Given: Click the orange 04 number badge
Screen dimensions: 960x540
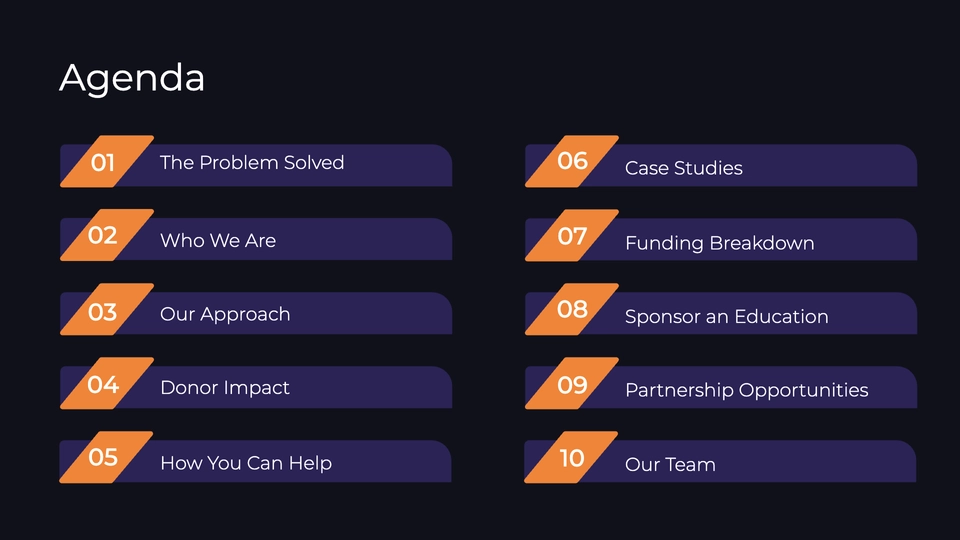Looking at the screenshot, I should pyautogui.click(x=107, y=383).
